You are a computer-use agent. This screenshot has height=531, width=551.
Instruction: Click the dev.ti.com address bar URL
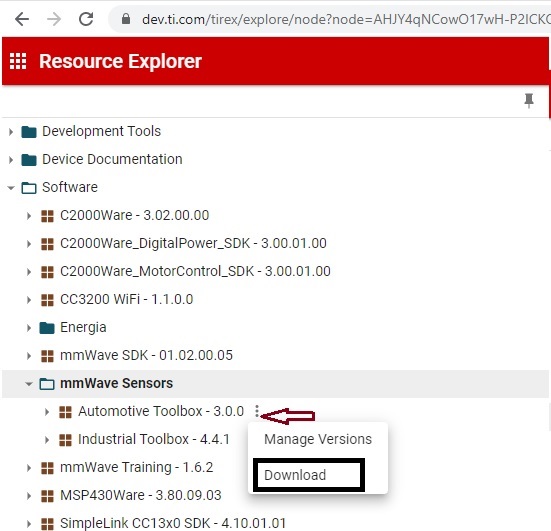click(346, 19)
